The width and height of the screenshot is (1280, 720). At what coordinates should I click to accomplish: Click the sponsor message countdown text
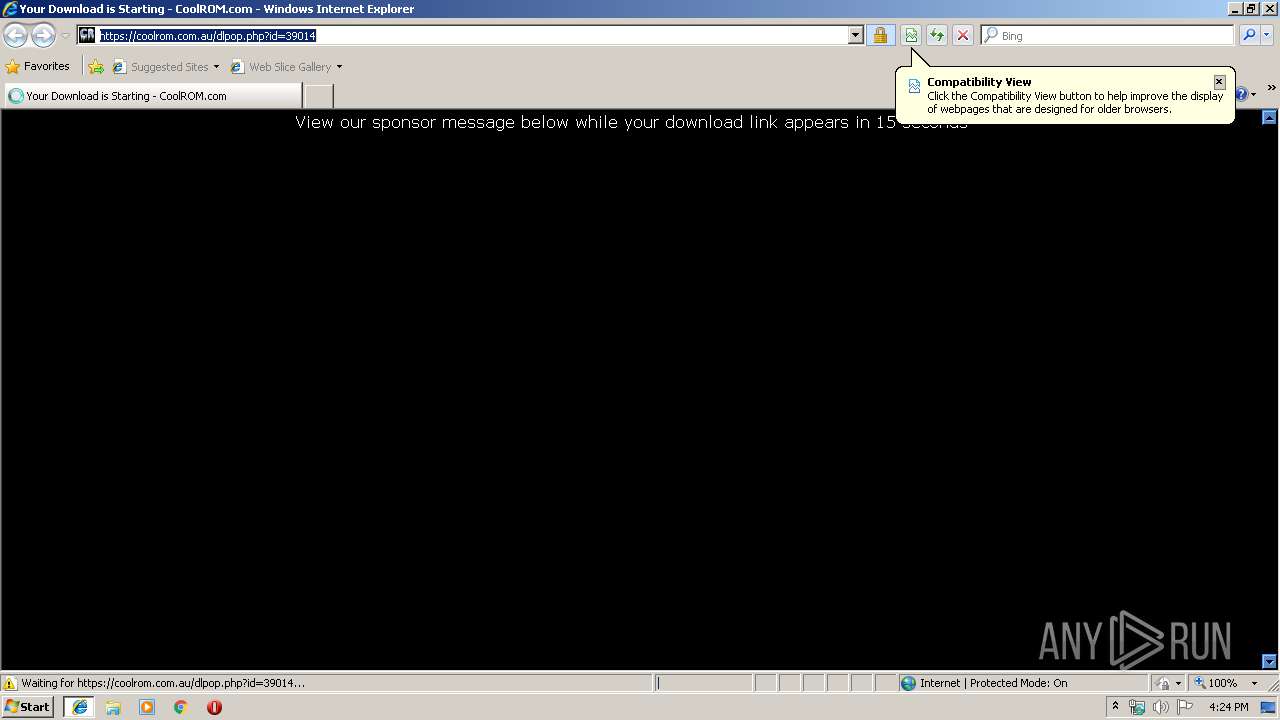pyautogui.click(x=631, y=122)
